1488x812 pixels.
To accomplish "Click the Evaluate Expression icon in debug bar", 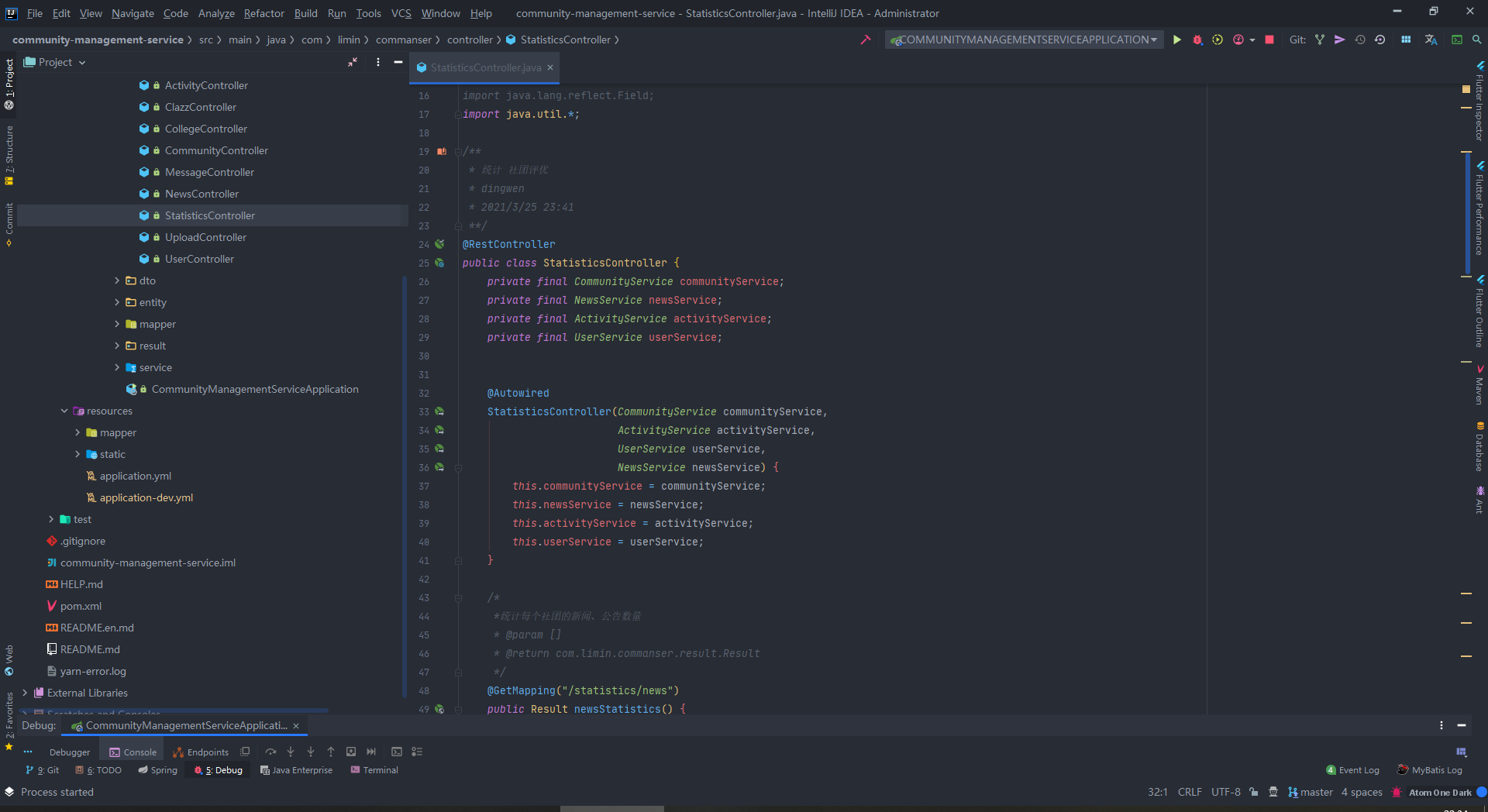I will point(397,752).
